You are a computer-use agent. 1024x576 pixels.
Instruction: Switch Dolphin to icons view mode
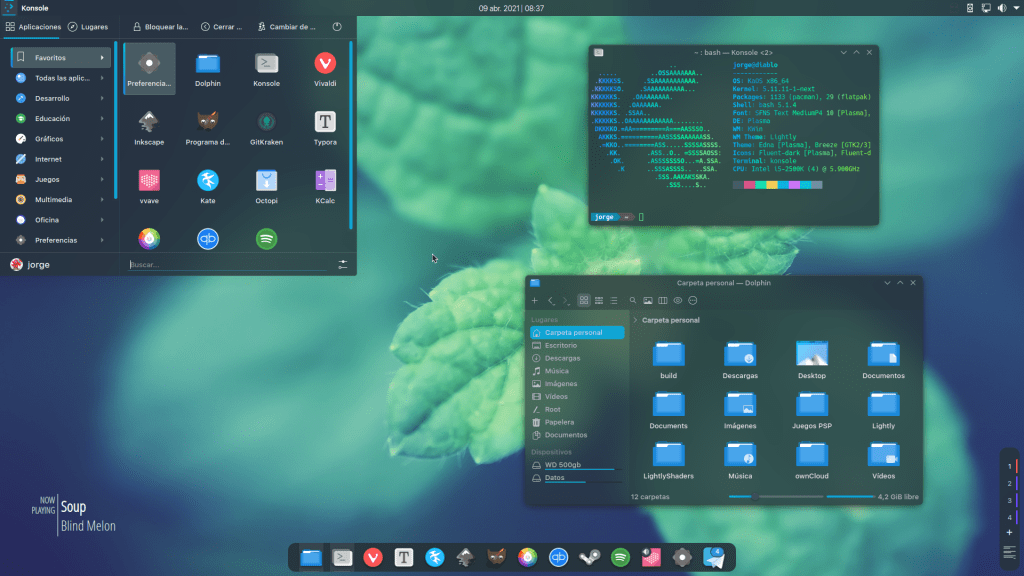(584, 300)
